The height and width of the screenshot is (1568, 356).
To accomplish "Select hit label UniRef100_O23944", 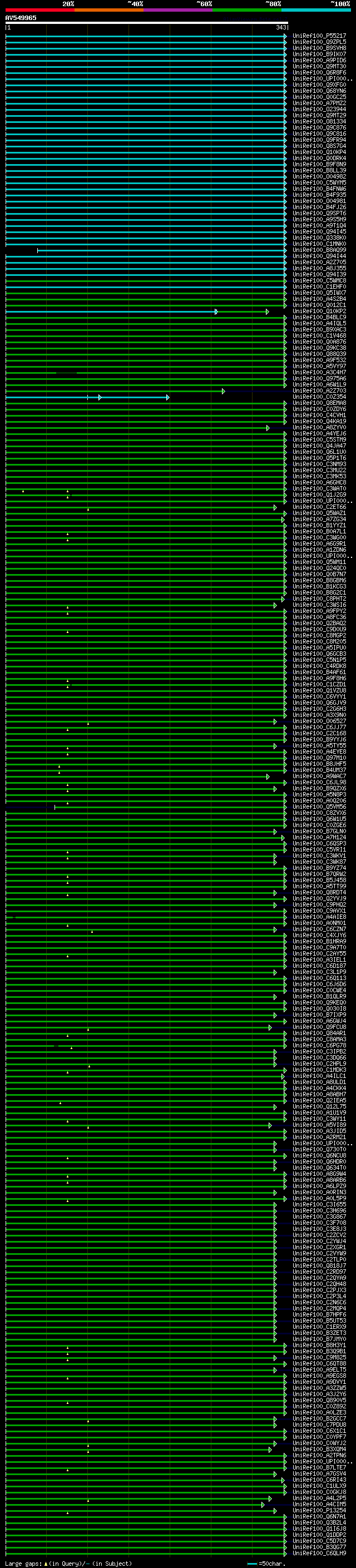I will coord(319,110).
